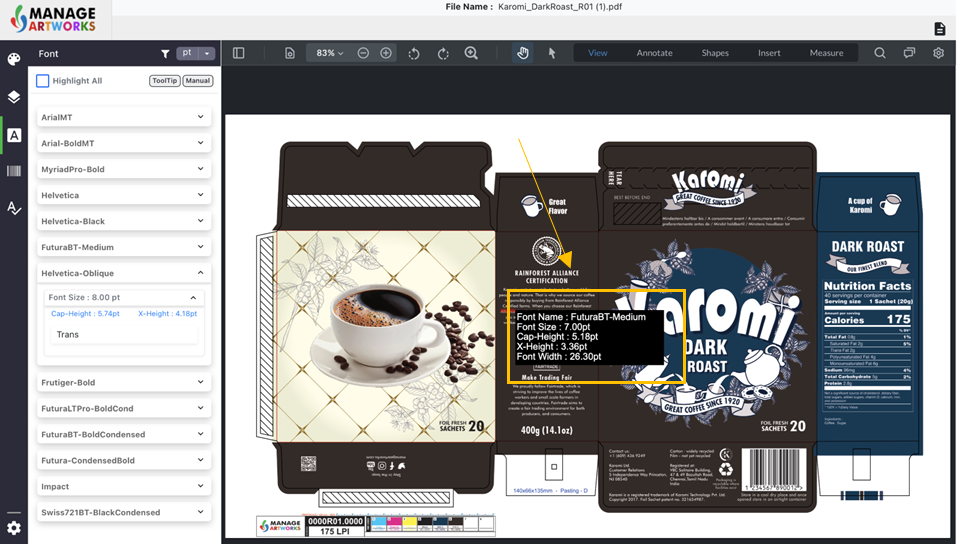Viewport: 960px width, 544px height.
Task: Switch to ToolTip mode
Action: tap(165, 81)
